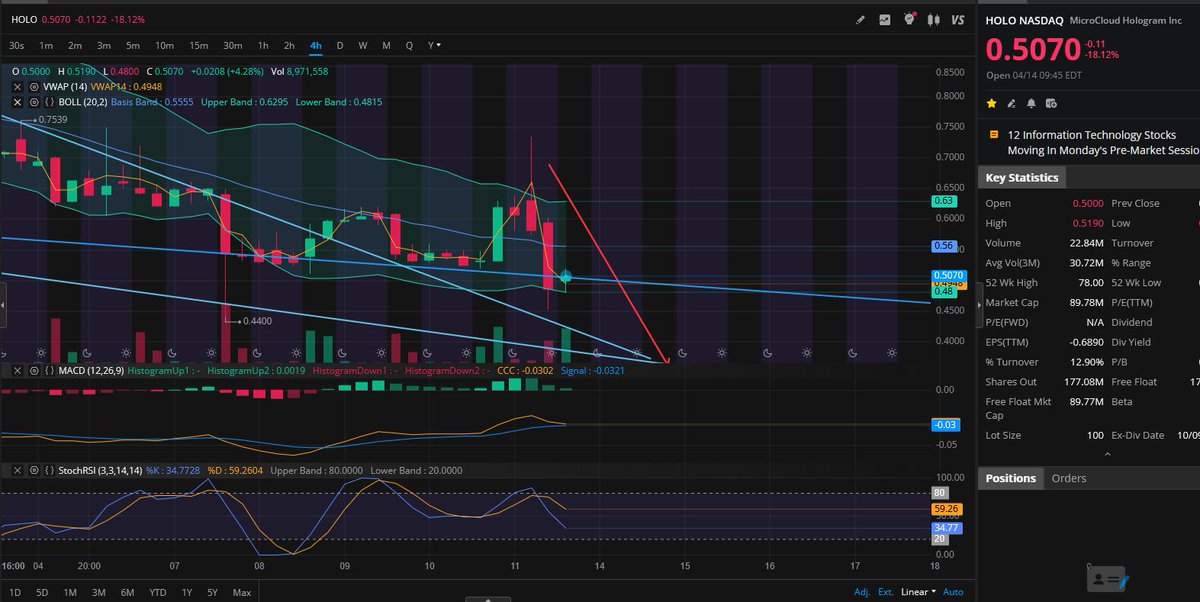
Task: Select the pencil drawing tool in chart toolbar
Action: pos(861,19)
